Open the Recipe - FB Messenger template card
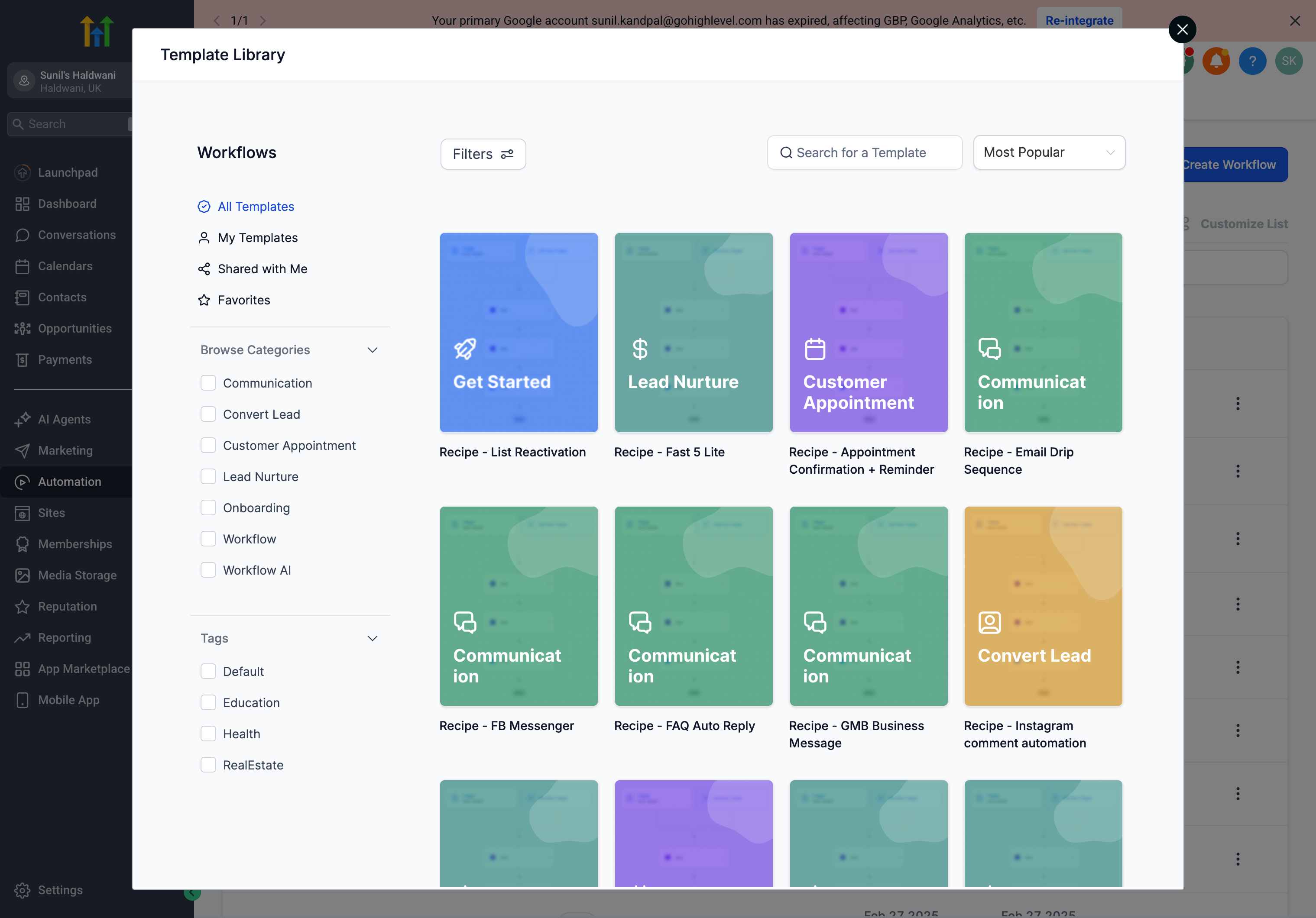Screen dimensions: 1316x918 [x=518, y=606]
